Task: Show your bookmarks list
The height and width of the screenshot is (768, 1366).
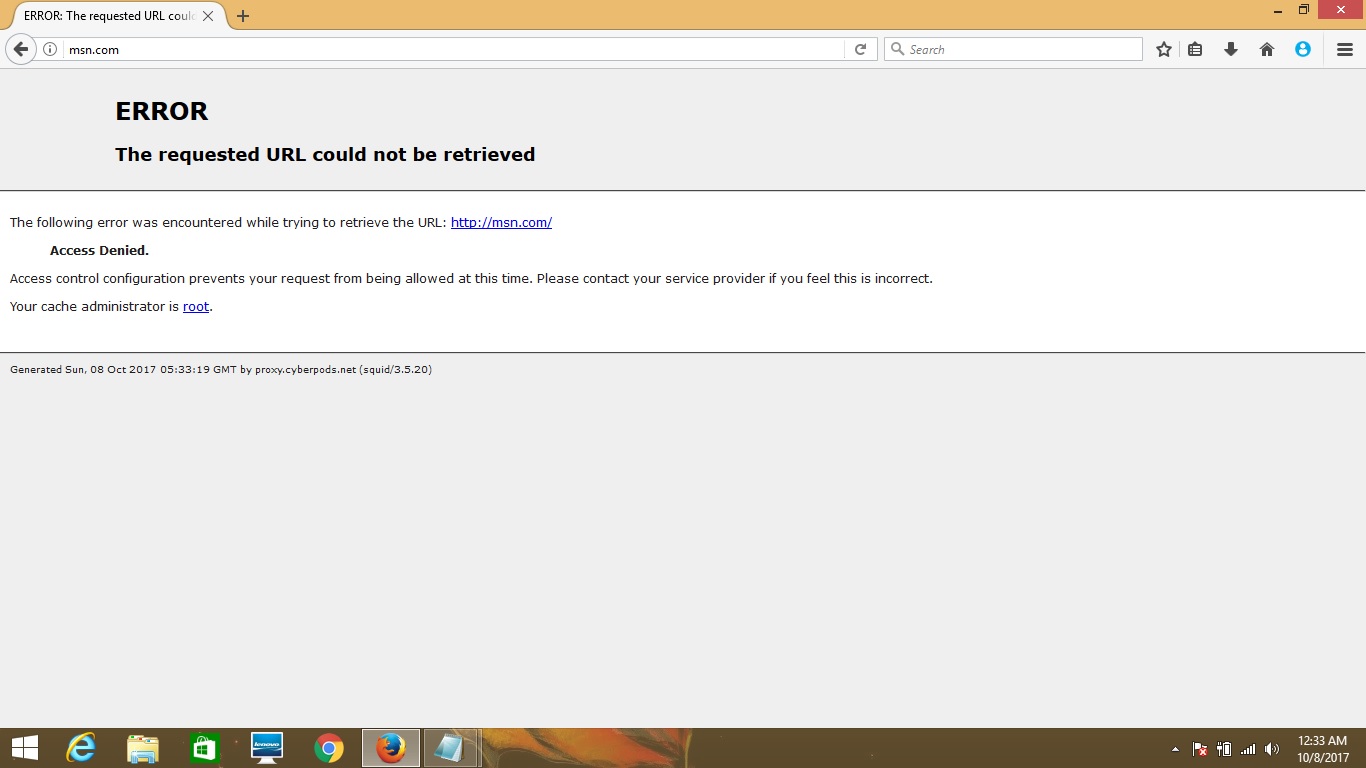Action: 1195,49
